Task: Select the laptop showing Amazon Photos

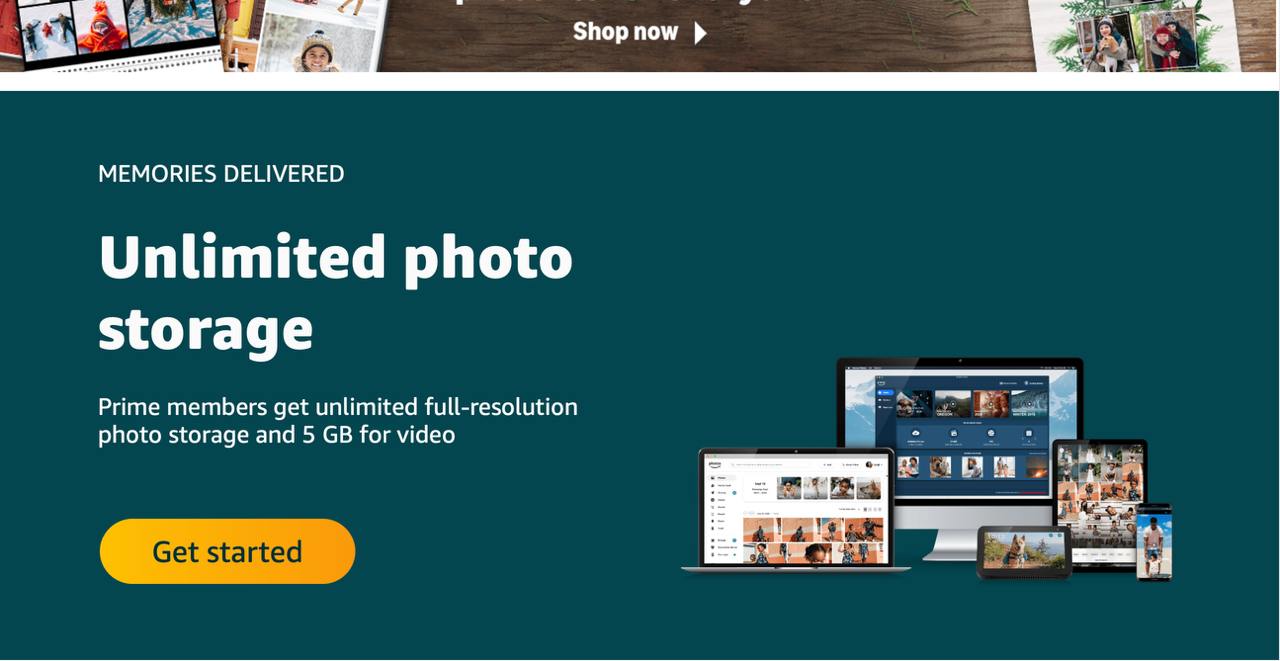Action: (796, 510)
